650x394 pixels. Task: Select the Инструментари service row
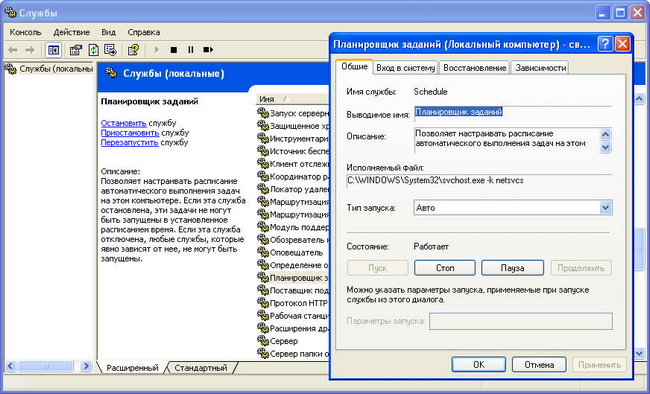click(x=293, y=139)
